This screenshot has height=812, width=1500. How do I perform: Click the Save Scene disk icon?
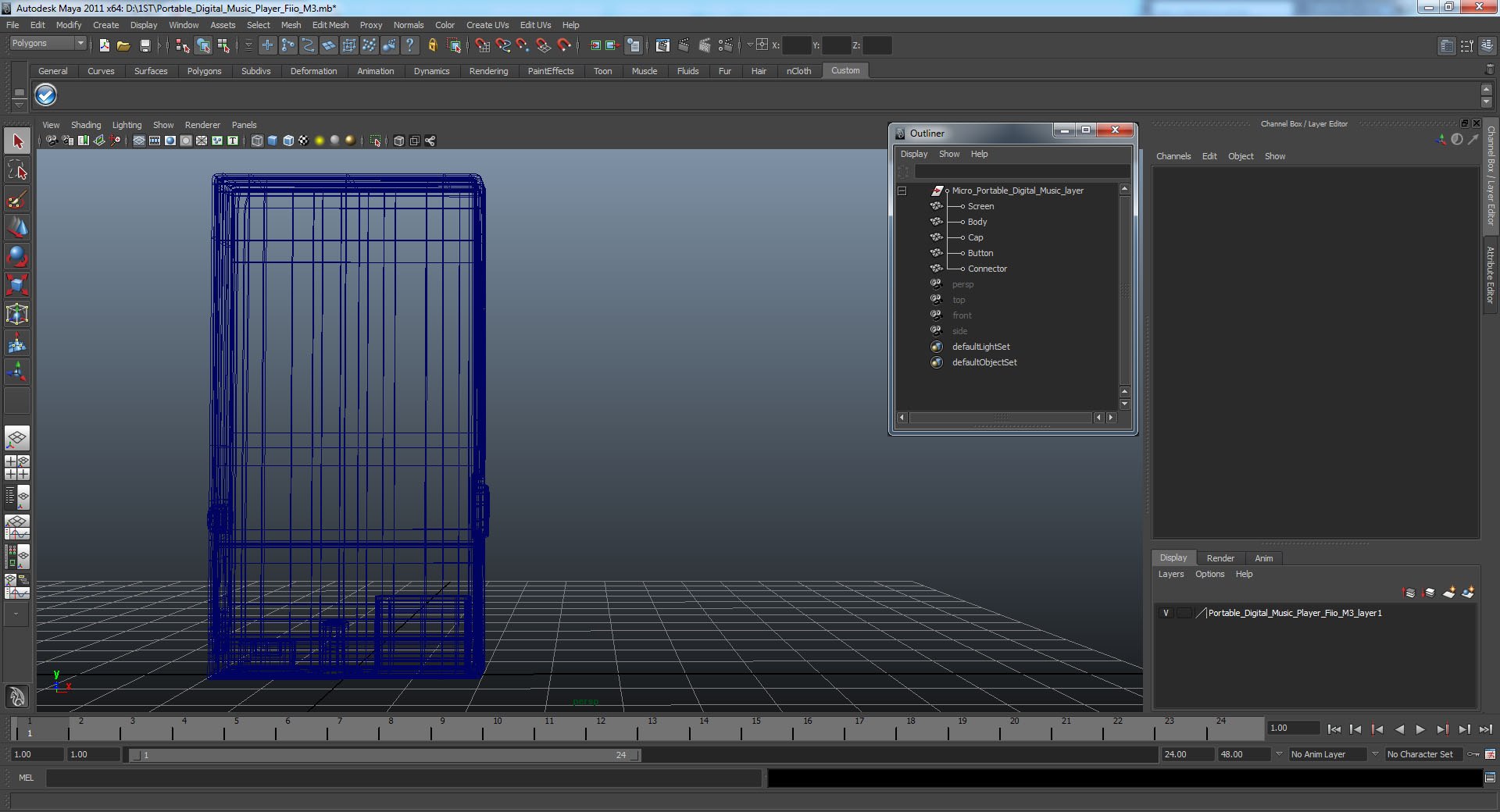(x=145, y=46)
